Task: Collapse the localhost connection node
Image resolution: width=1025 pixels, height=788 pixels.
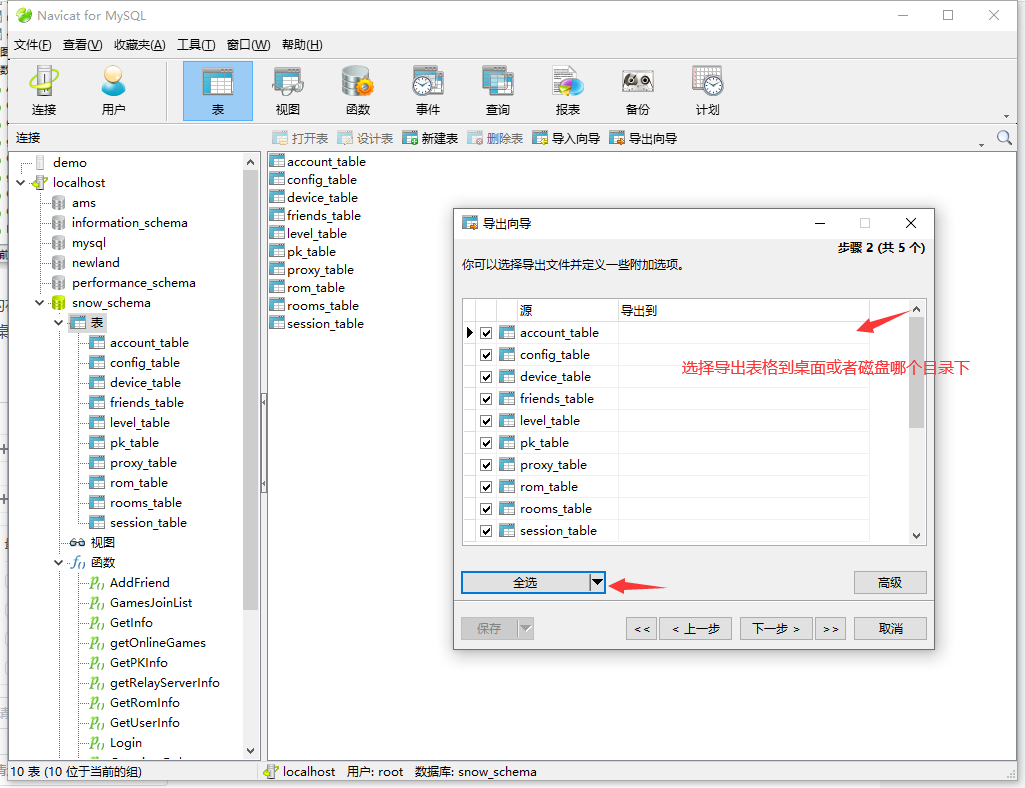Action: coord(20,182)
